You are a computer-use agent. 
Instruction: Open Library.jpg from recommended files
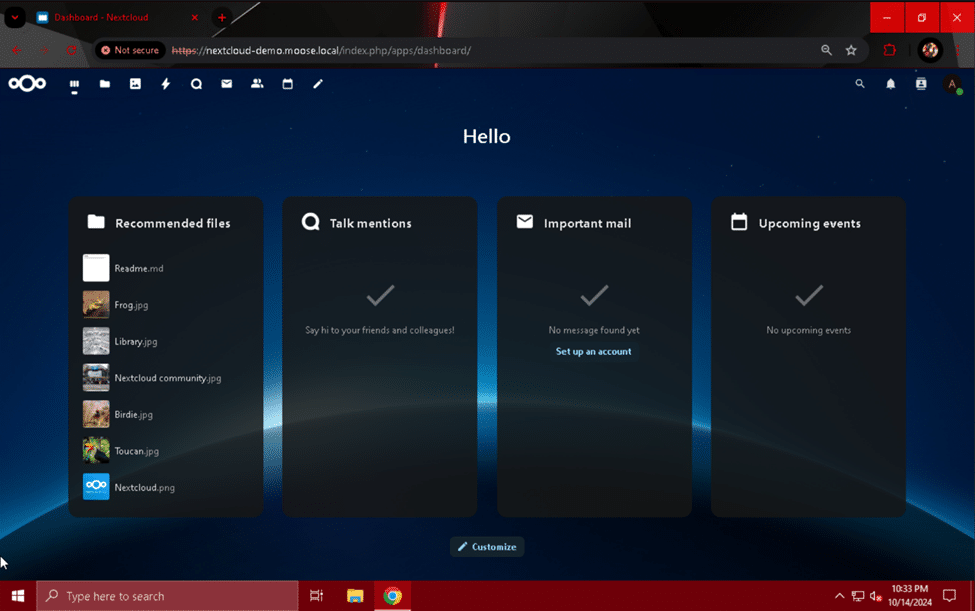pyautogui.click(x=165, y=341)
